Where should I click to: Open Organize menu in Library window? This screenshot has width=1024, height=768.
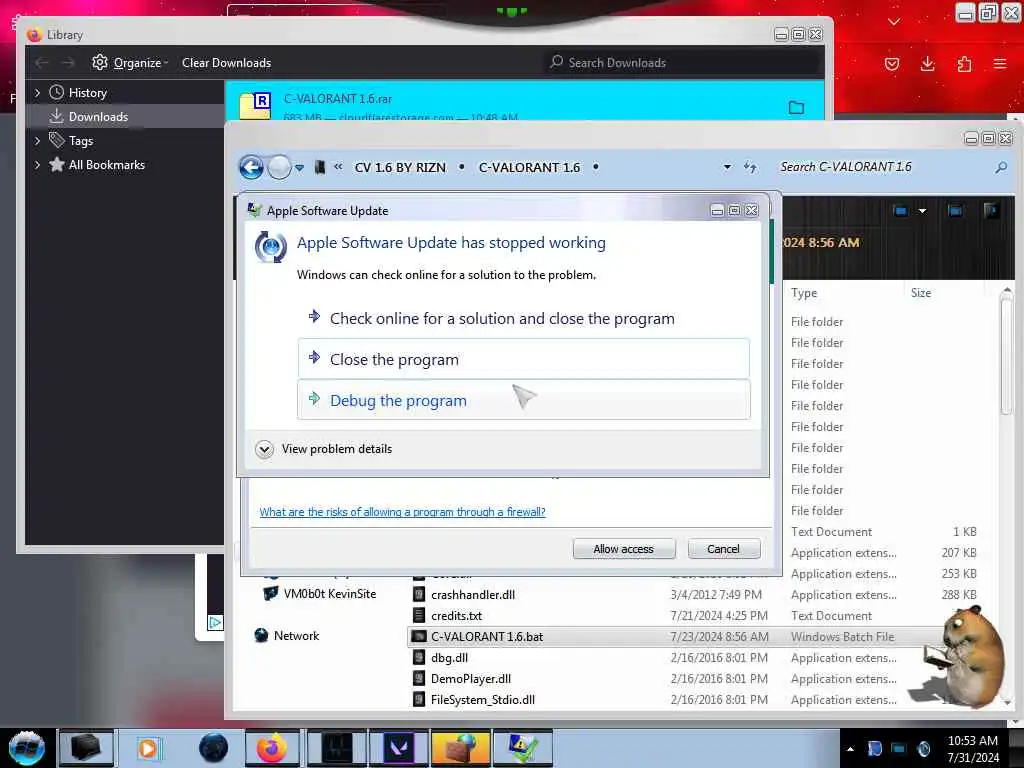click(130, 63)
